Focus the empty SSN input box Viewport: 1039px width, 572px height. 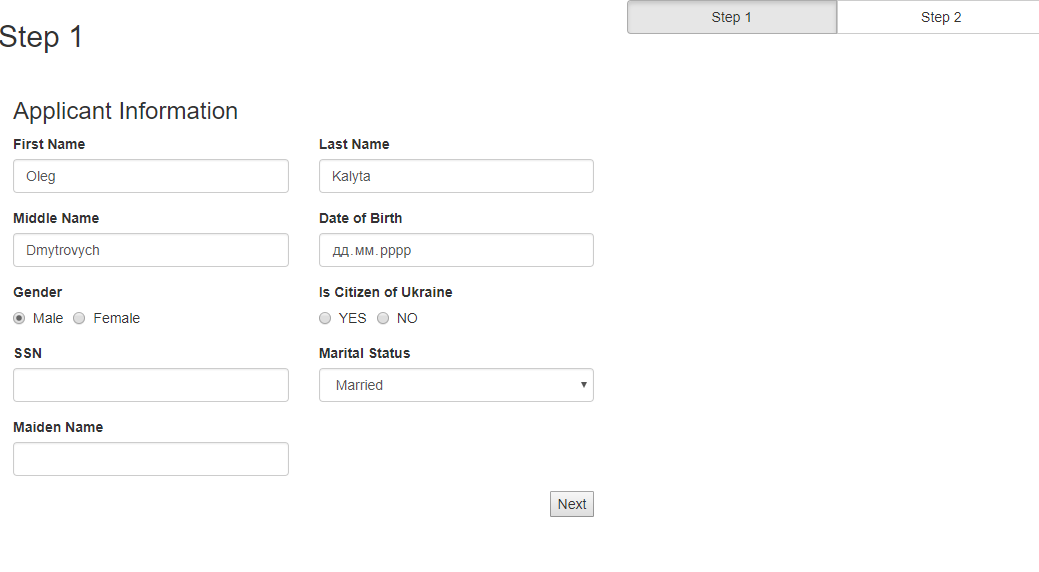[x=151, y=385]
